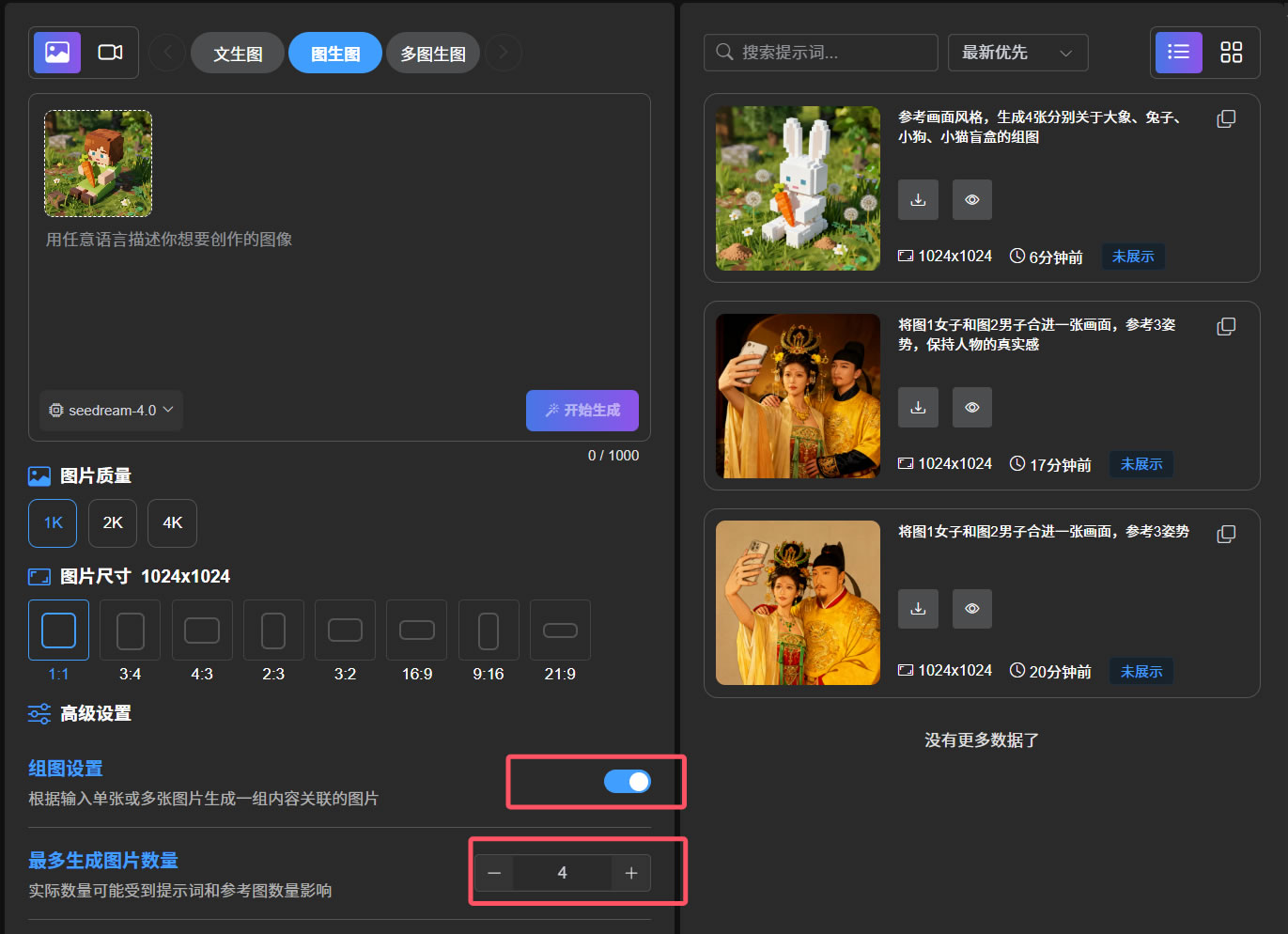Screen dimensions: 1288x934
Task: Open the seedream-4.0 model dropdown
Action: click(x=112, y=411)
